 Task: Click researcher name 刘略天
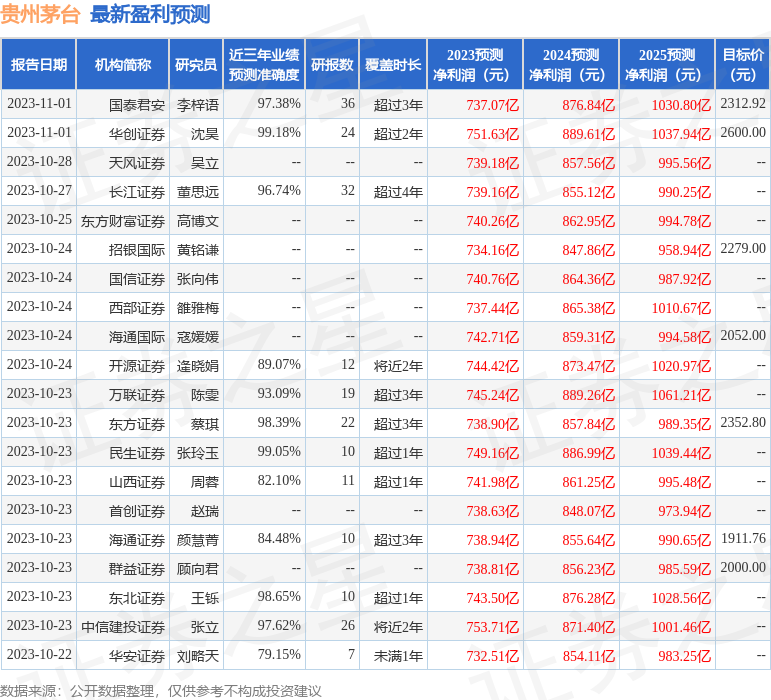click(198, 656)
